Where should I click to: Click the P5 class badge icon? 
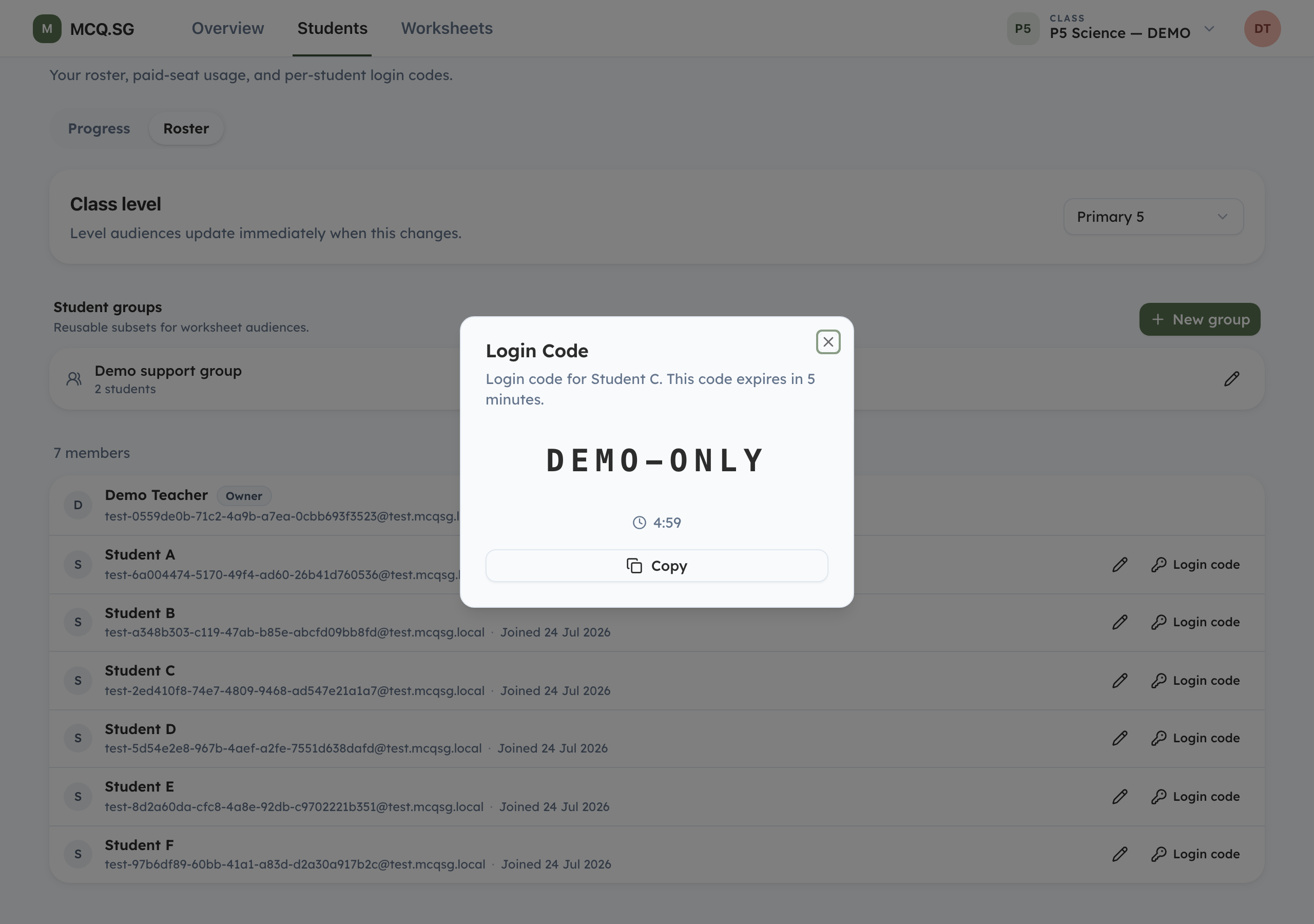point(1022,29)
